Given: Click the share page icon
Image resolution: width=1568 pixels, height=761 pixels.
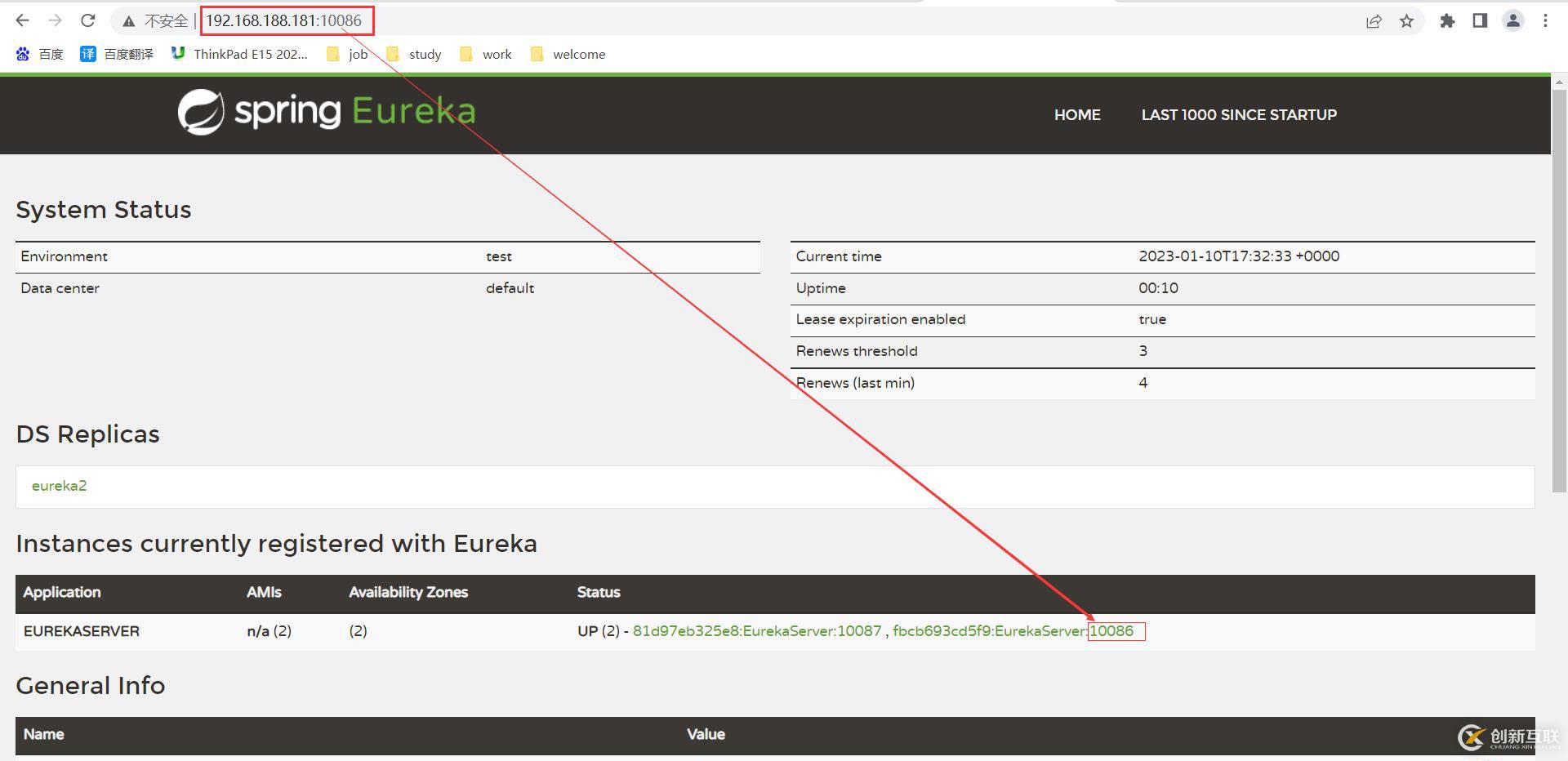Looking at the screenshot, I should pyautogui.click(x=1374, y=21).
